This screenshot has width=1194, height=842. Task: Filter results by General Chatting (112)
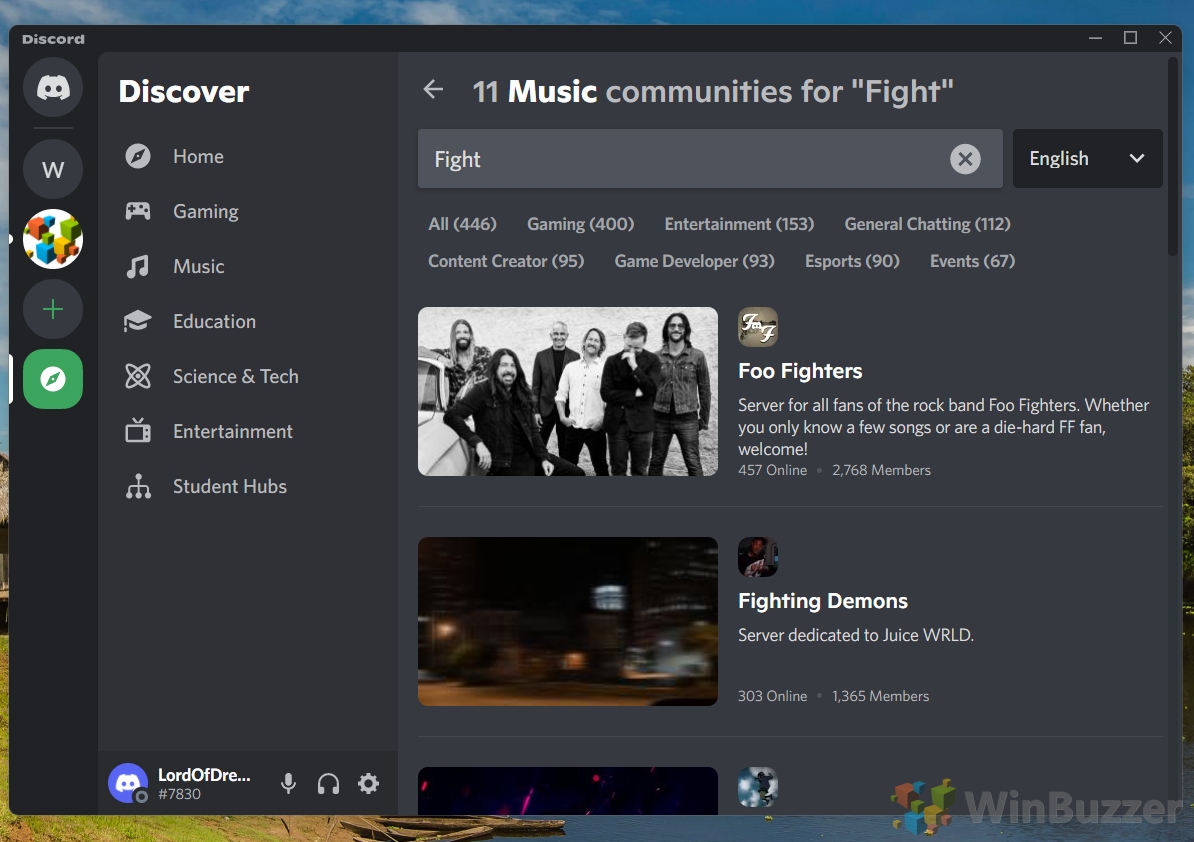click(927, 224)
